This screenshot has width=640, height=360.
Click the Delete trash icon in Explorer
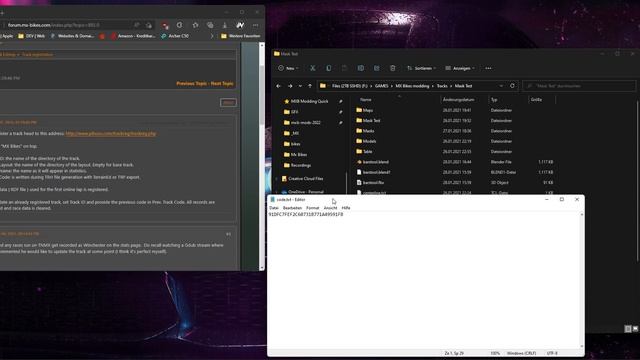(x=393, y=68)
